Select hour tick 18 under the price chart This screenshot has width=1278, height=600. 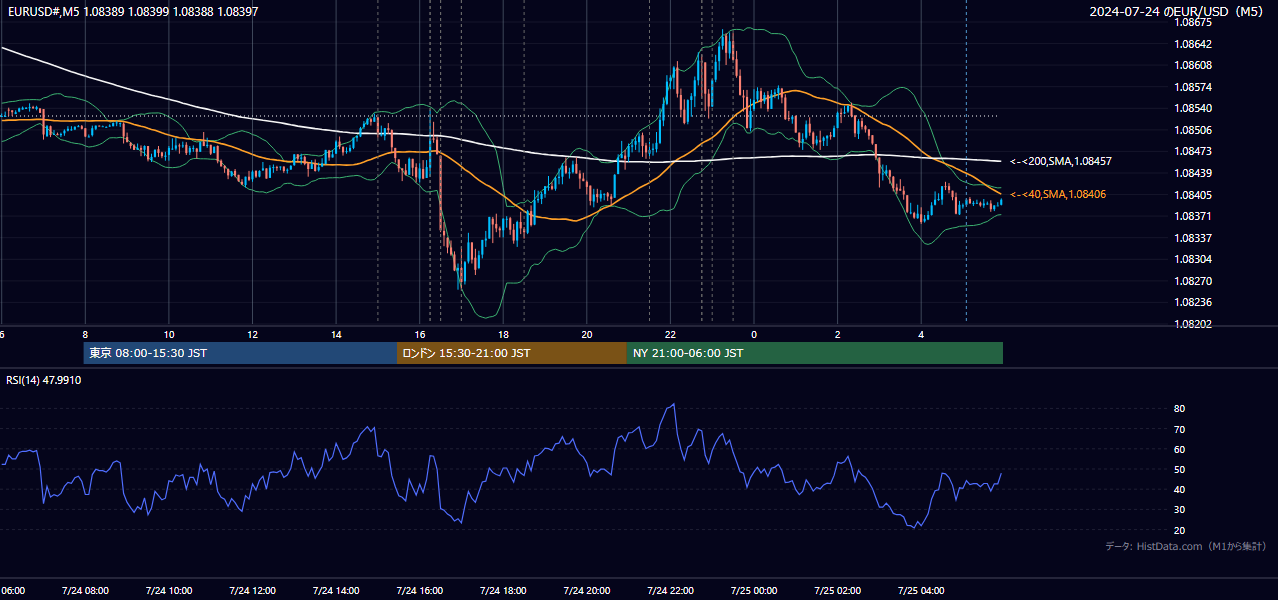coord(503,334)
